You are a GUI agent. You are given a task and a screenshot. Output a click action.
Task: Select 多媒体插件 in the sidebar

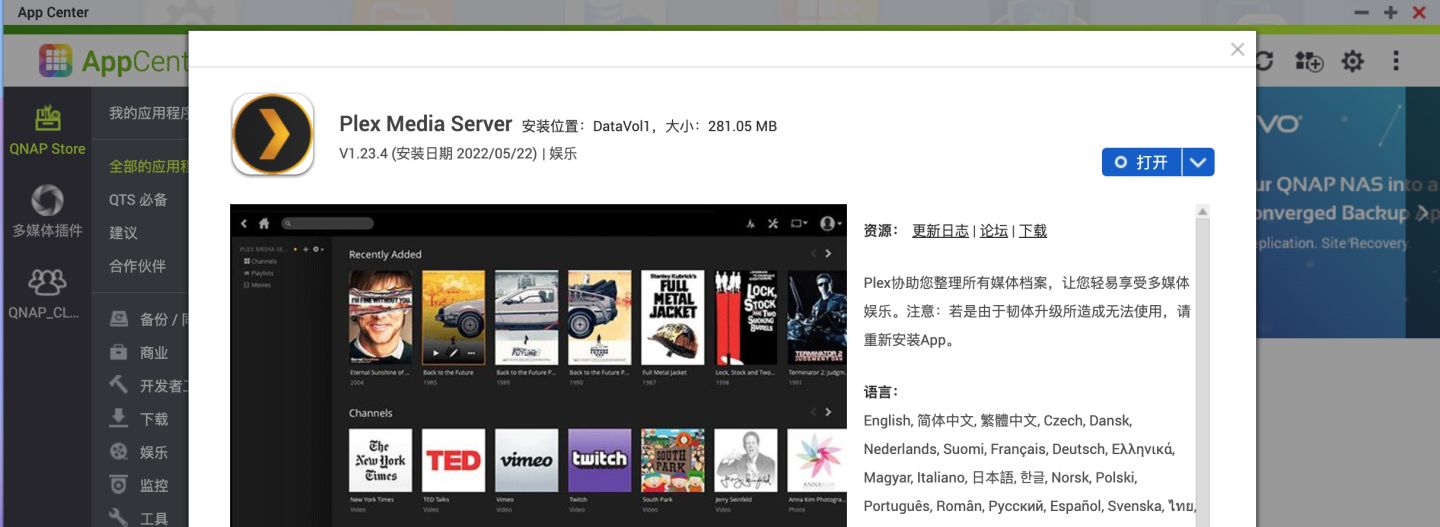point(47,212)
